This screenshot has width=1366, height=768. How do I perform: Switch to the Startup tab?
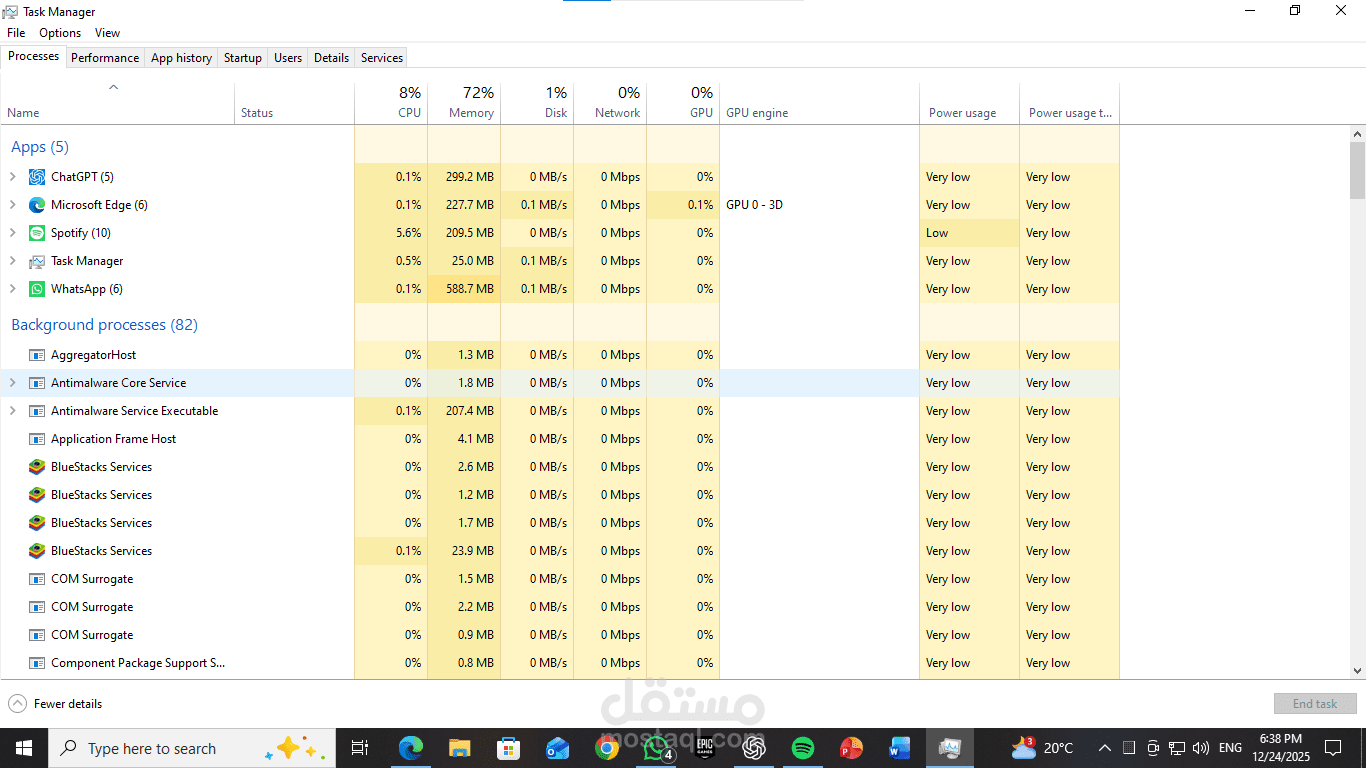[x=243, y=58]
